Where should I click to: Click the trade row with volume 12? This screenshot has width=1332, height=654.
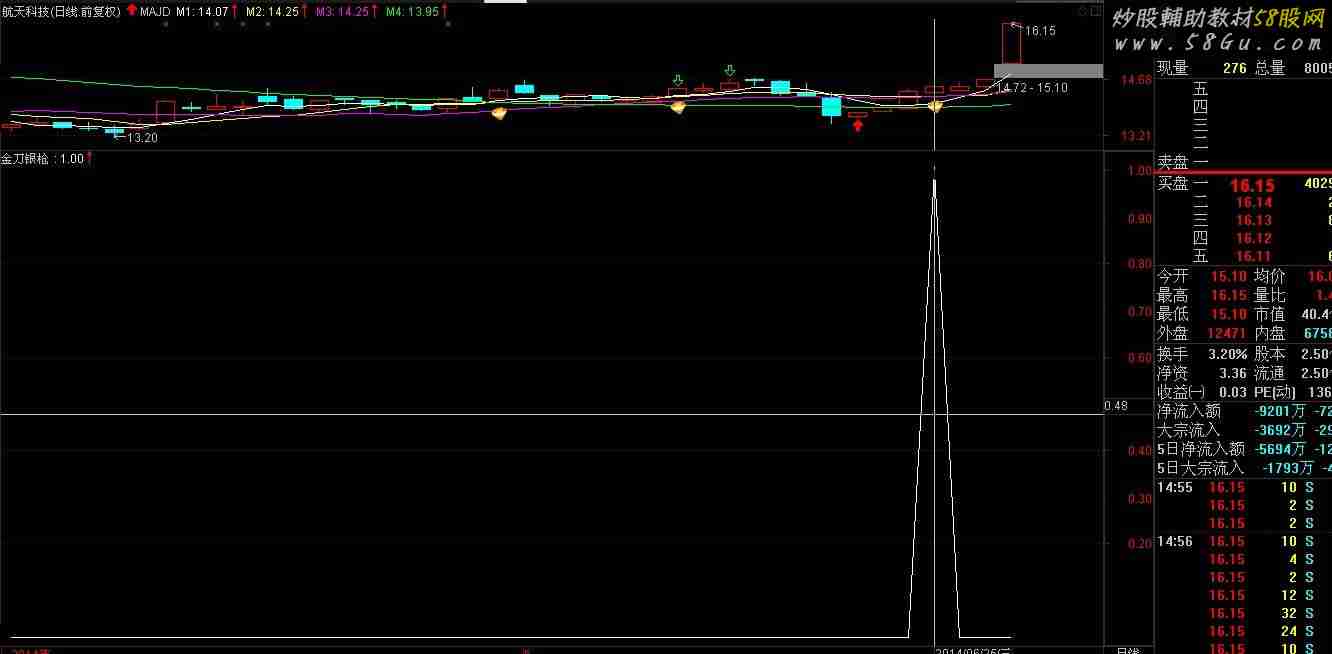[1244, 596]
